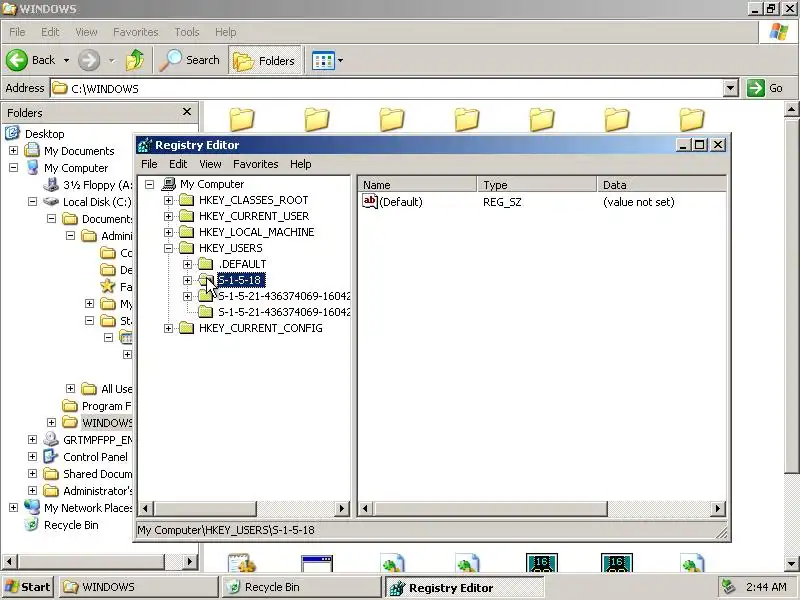Click the REG_SZ type cell
Viewport: 800px width, 600px height.
[x=502, y=202]
